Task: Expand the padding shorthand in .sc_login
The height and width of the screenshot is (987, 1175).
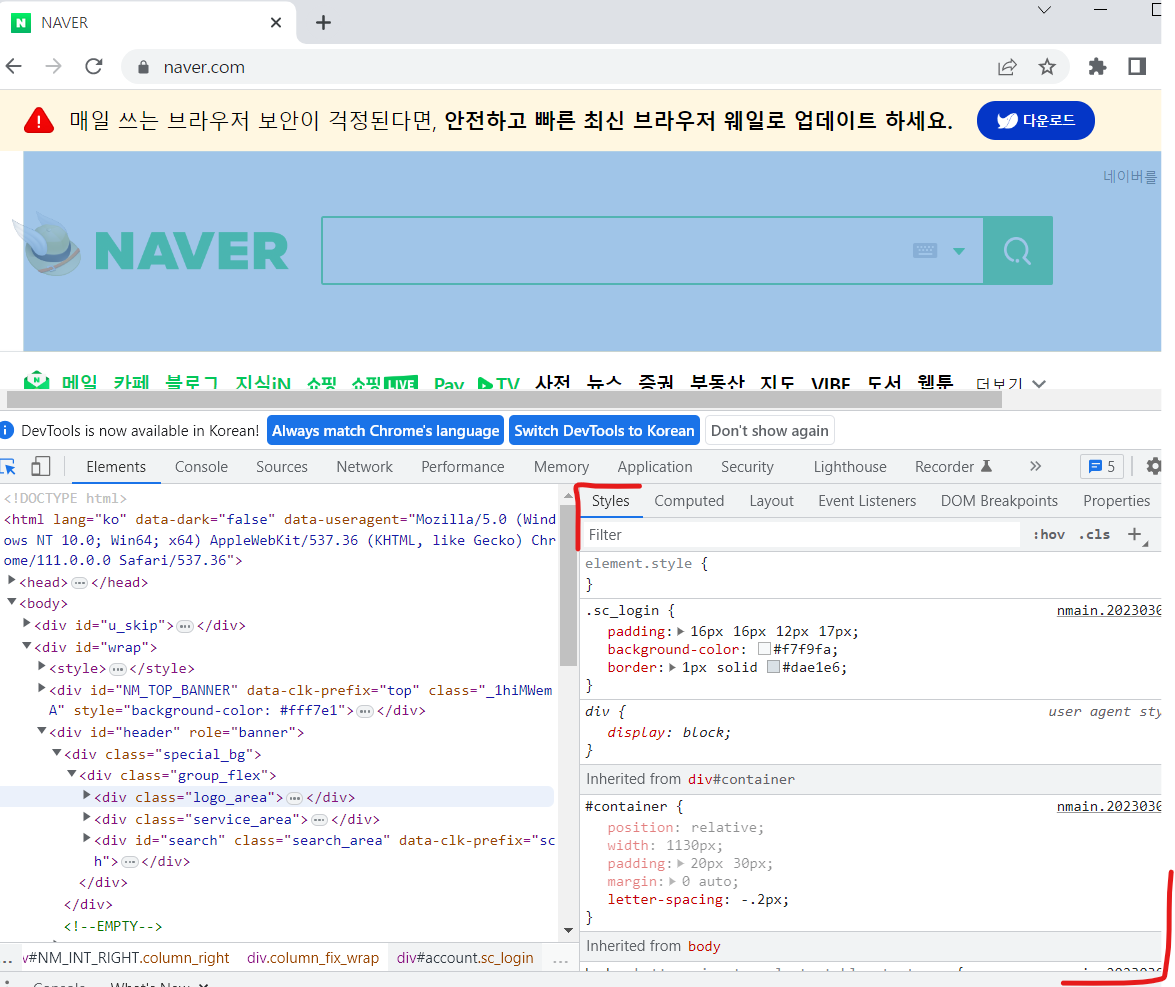Action: tap(680, 631)
